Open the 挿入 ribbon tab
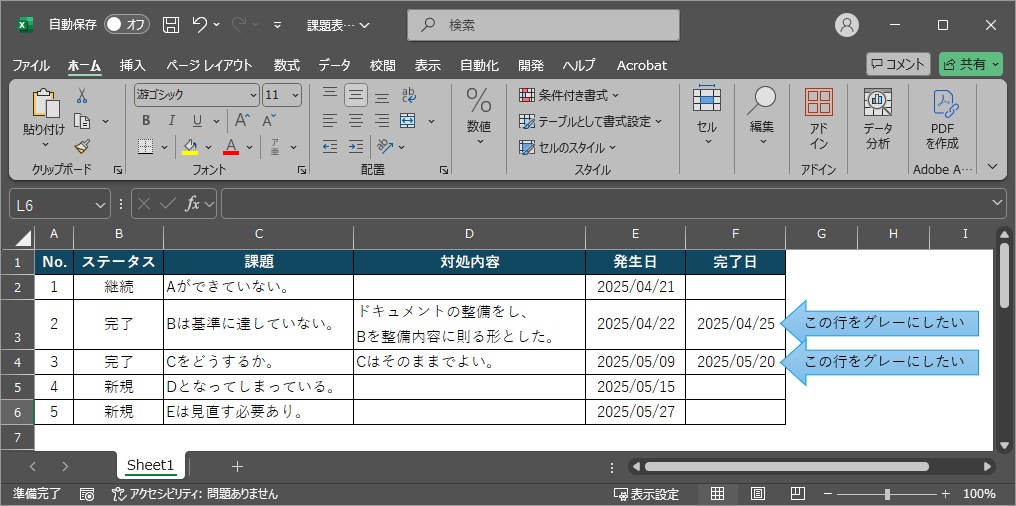 click(132, 65)
